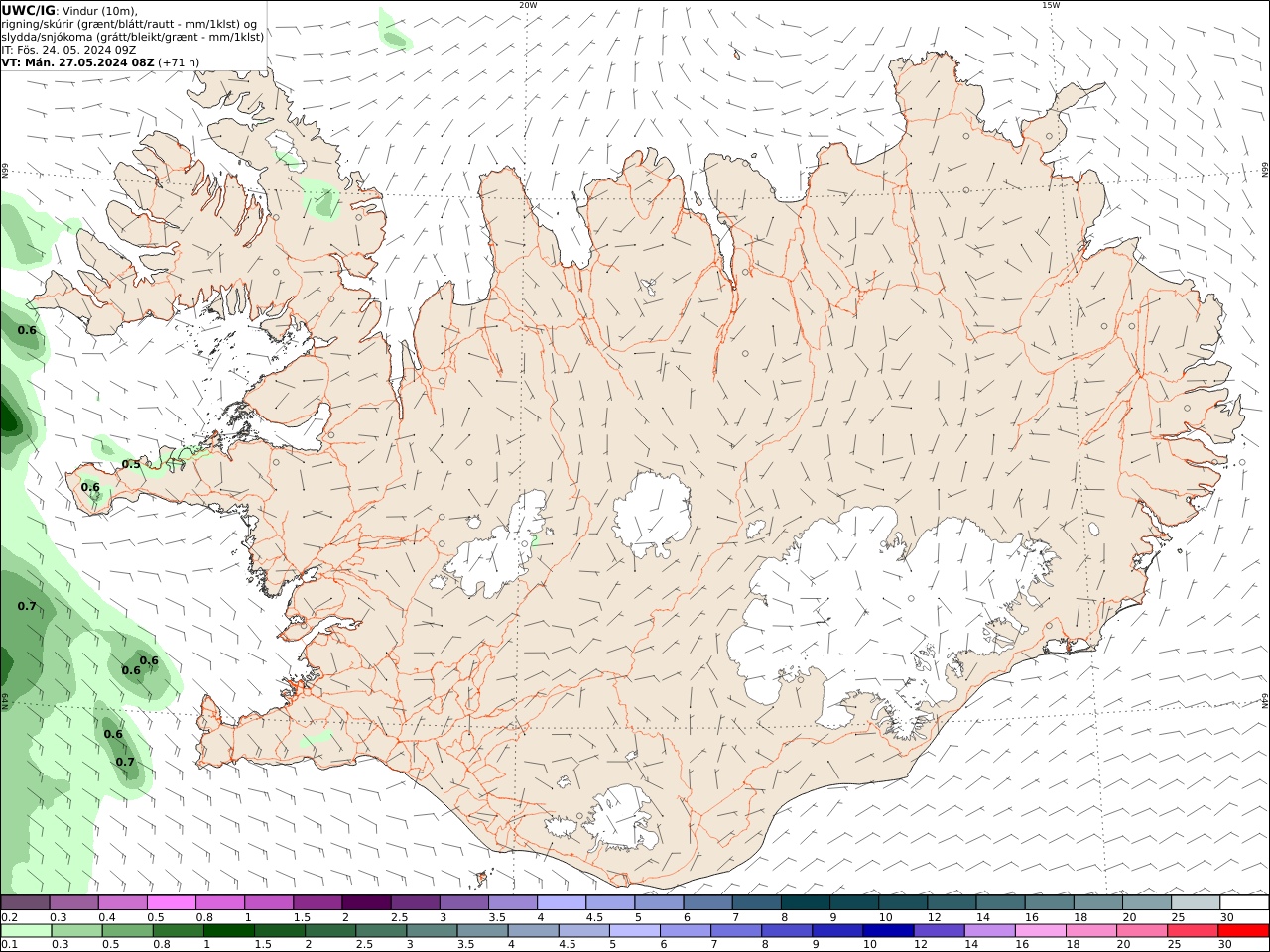Pick the darkest purple 2–2.5 swatch in upper legend
Image resolution: width=1270 pixels, height=952 pixels.
tap(365, 902)
